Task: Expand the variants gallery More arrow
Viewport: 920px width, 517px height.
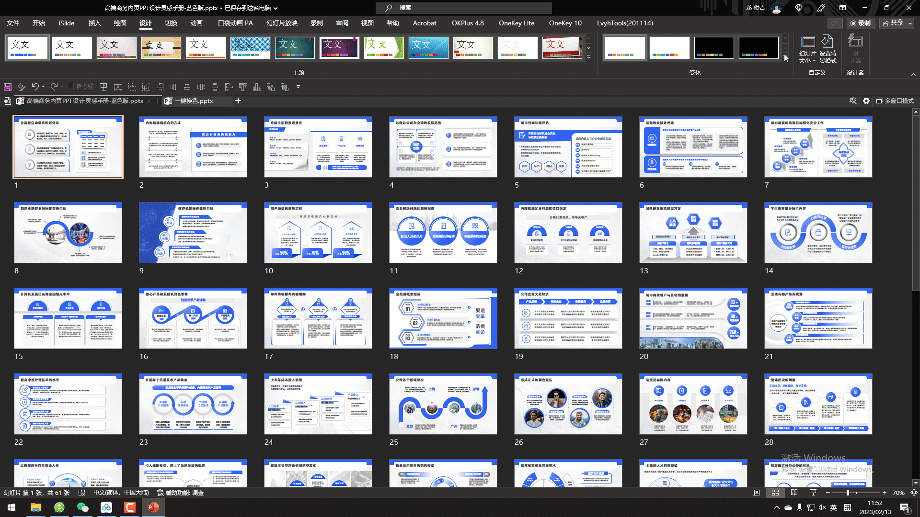Action: click(786, 58)
